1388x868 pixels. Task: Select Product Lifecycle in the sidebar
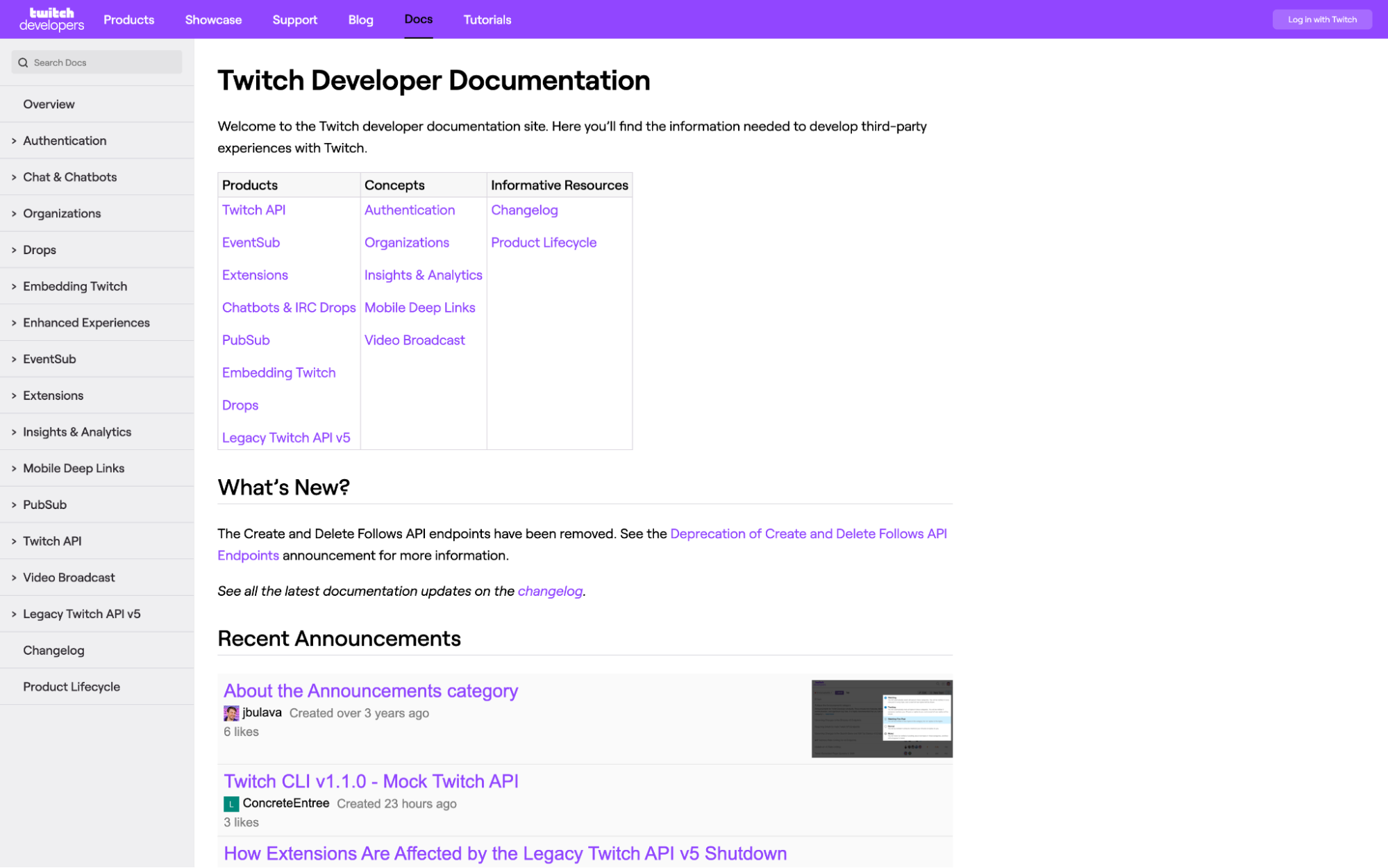[x=71, y=686]
